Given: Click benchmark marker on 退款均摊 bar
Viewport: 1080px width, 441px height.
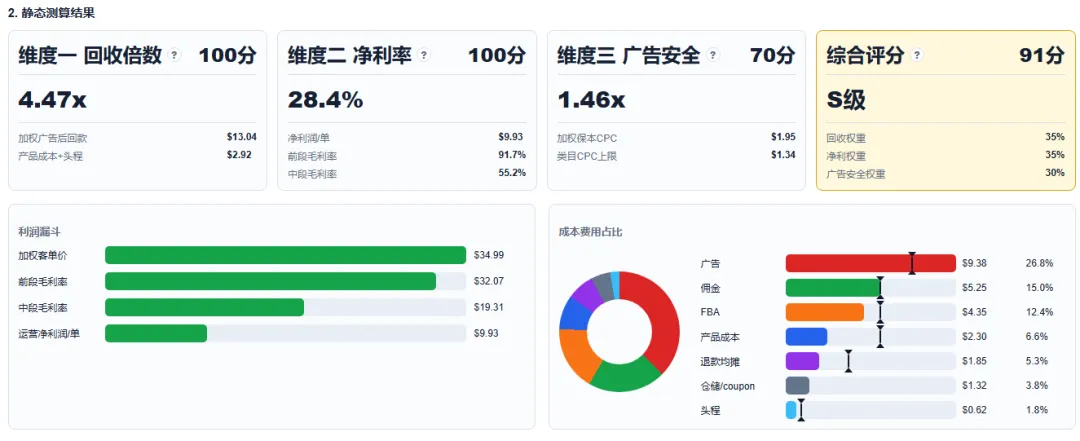Looking at the screenshot, I should [x=849, y=361].
